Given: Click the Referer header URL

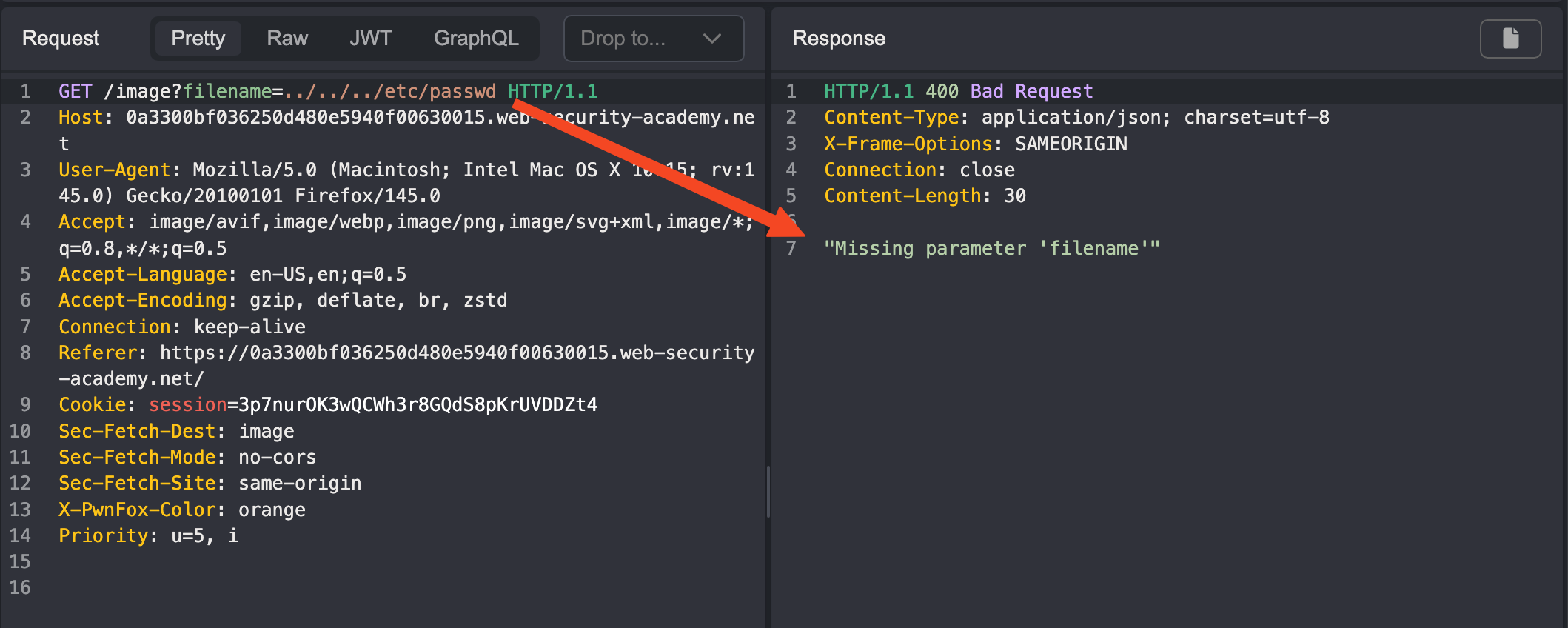Looking at the screenshot, I should tap(457, 353).
